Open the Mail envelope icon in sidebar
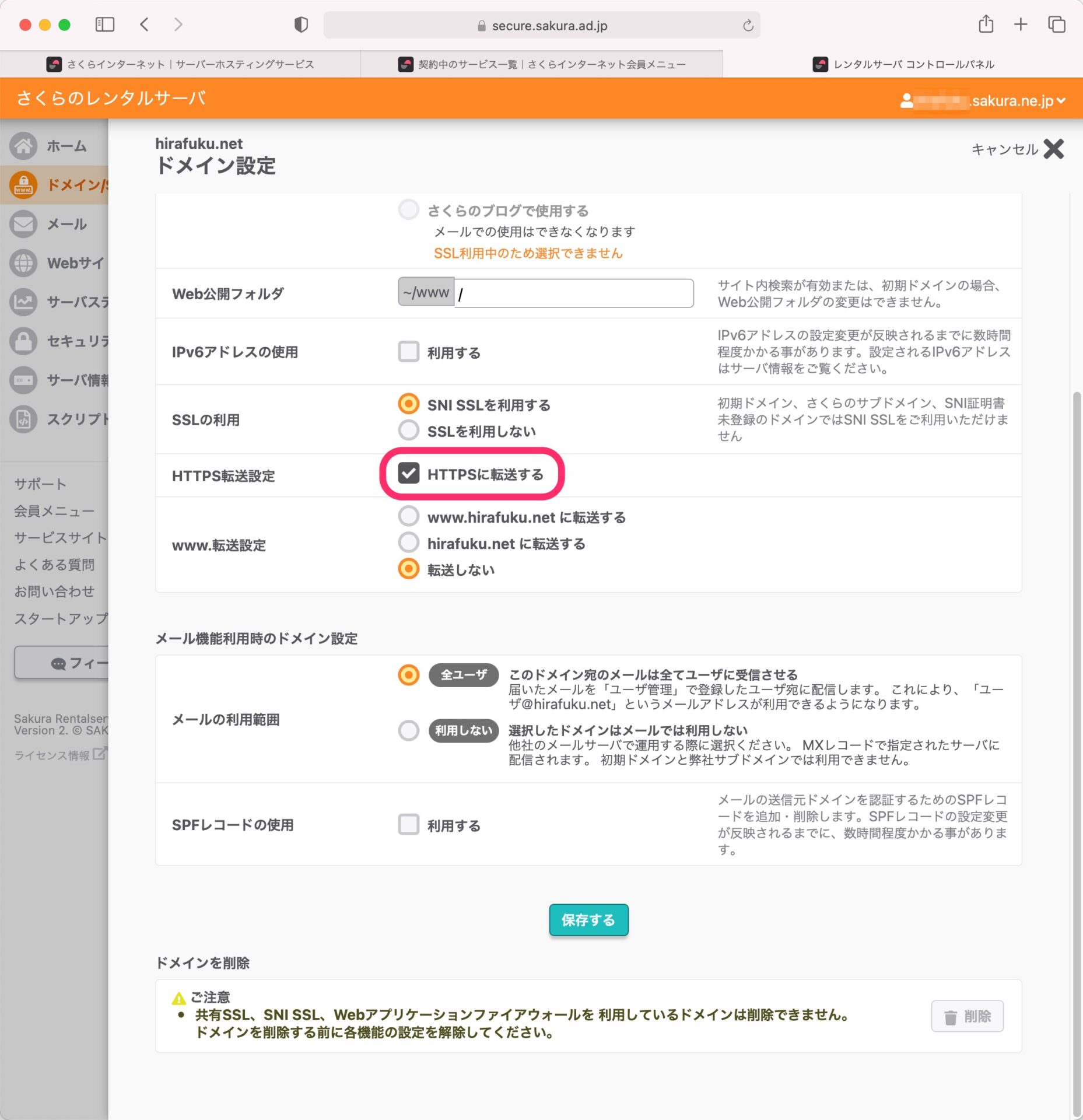 pyautogui.click(x=23, y=224)
